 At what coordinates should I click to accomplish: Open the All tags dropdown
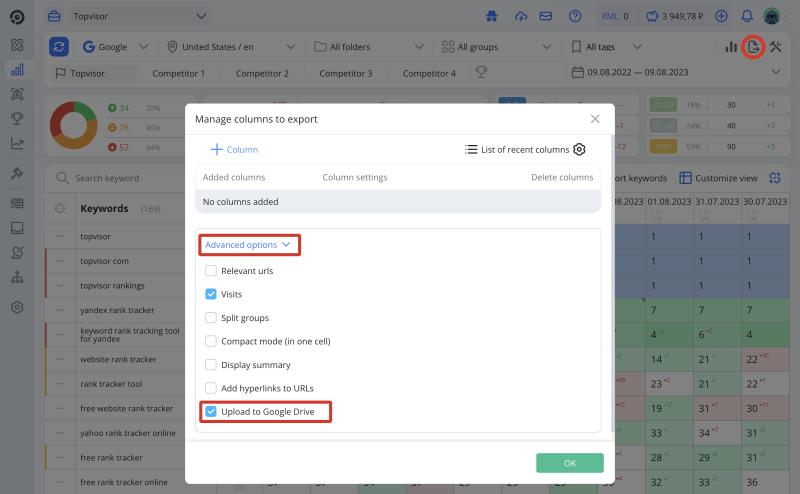coord(606,47)
